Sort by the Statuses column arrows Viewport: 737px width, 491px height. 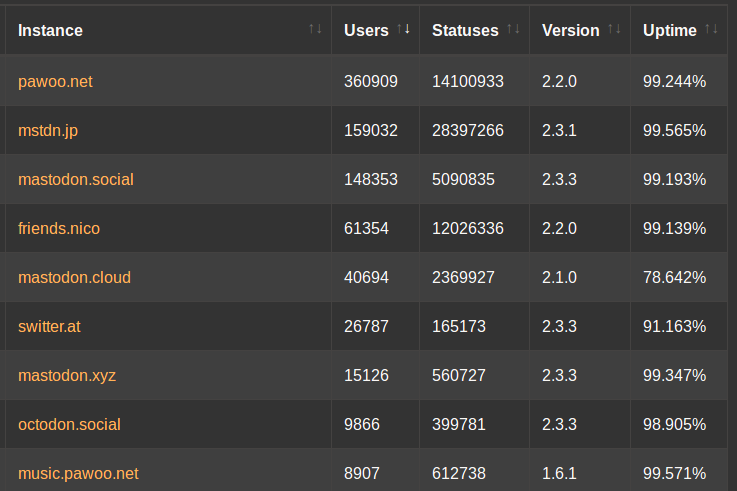click(x=513, y=29)
